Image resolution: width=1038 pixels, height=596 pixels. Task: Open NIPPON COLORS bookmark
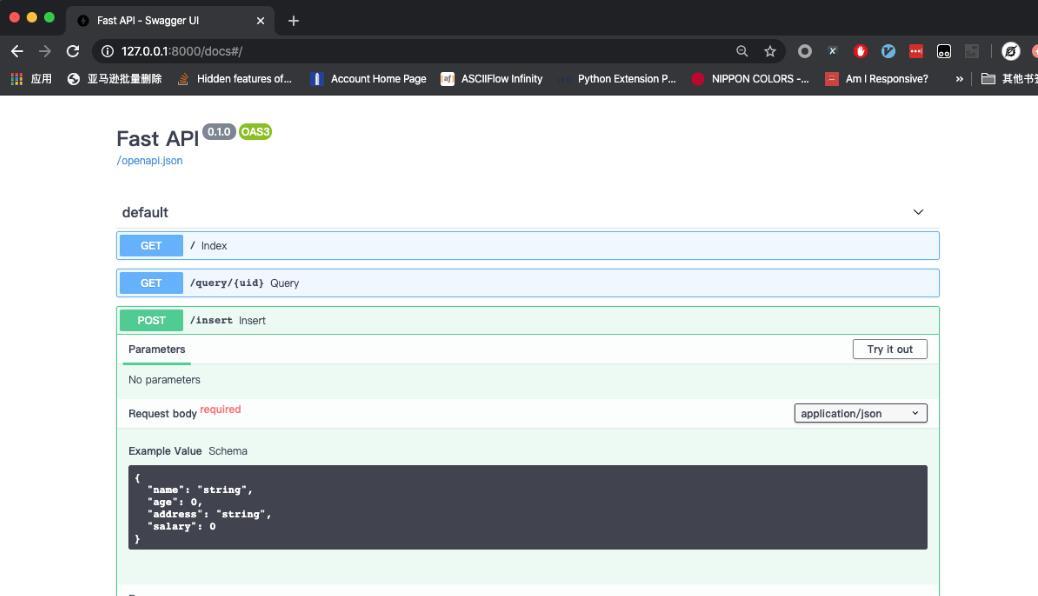point(750,79)
